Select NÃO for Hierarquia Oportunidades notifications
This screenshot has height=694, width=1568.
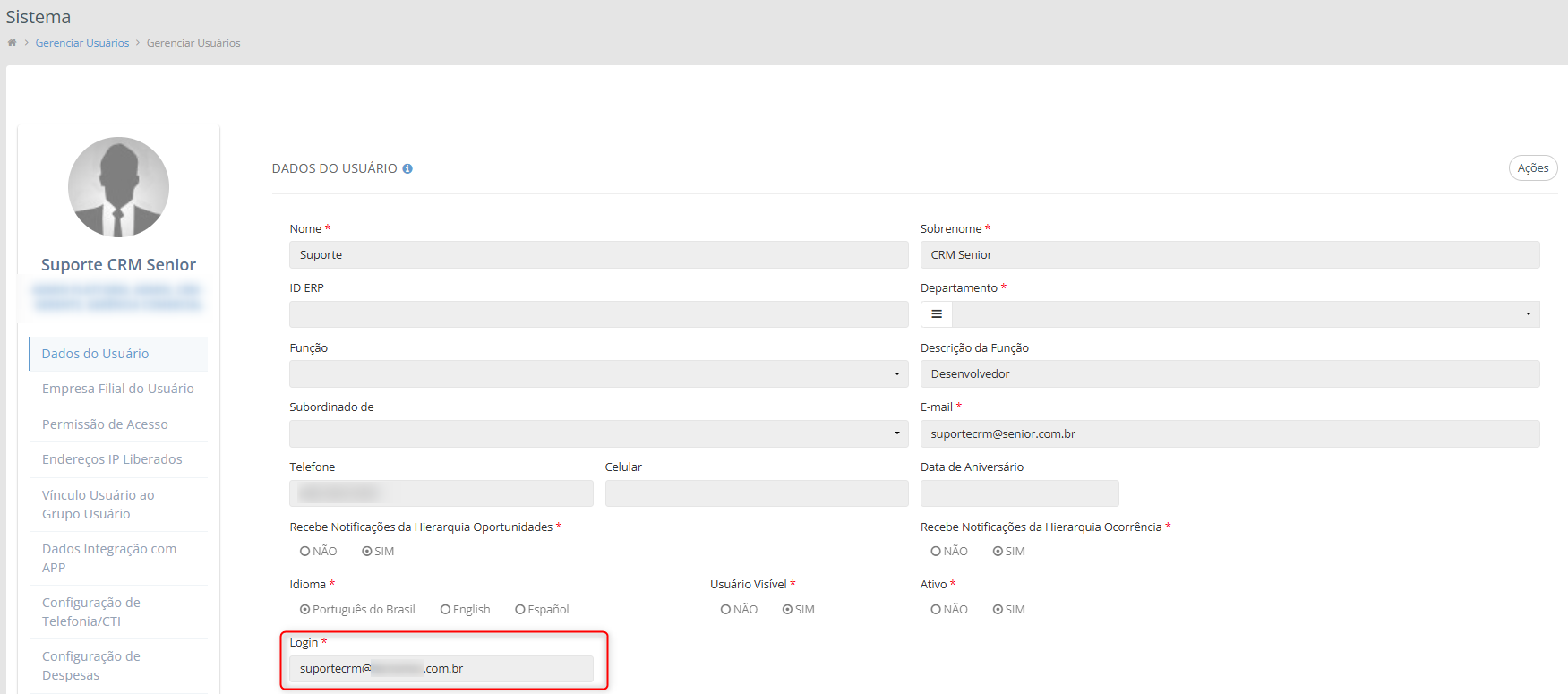coord(304,552)
